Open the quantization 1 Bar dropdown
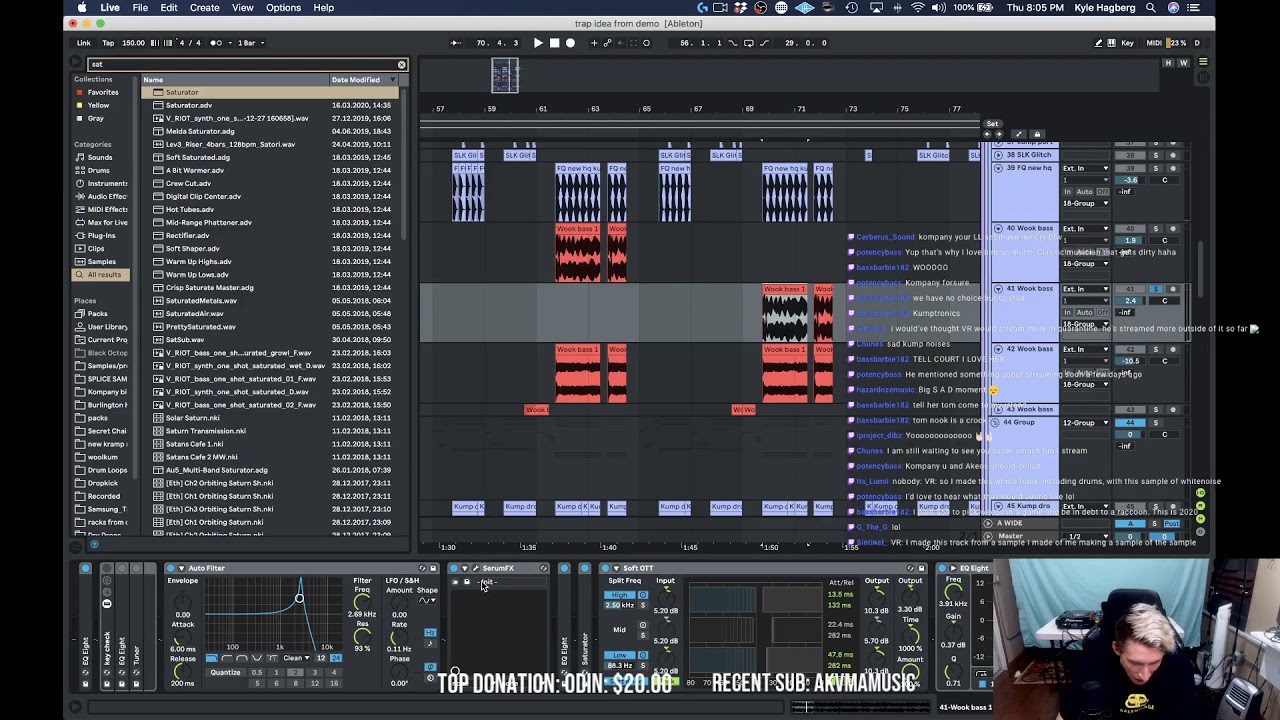 click(250, 43)
